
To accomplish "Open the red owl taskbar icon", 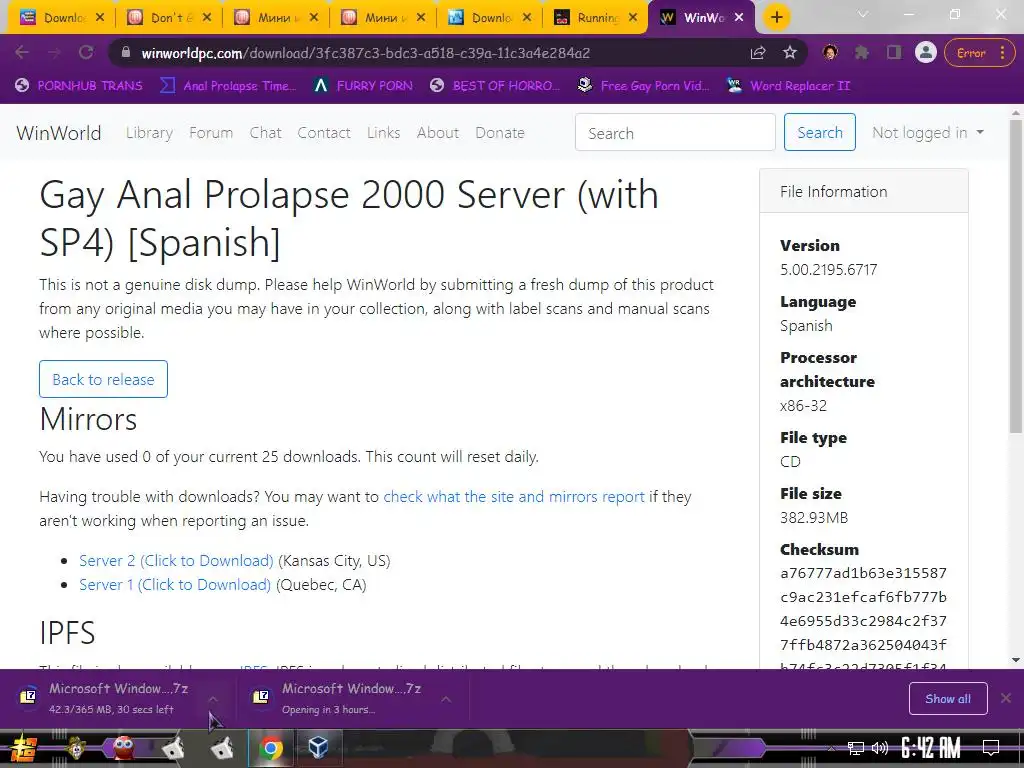I will pyautogui.click(x=123, y=748).
